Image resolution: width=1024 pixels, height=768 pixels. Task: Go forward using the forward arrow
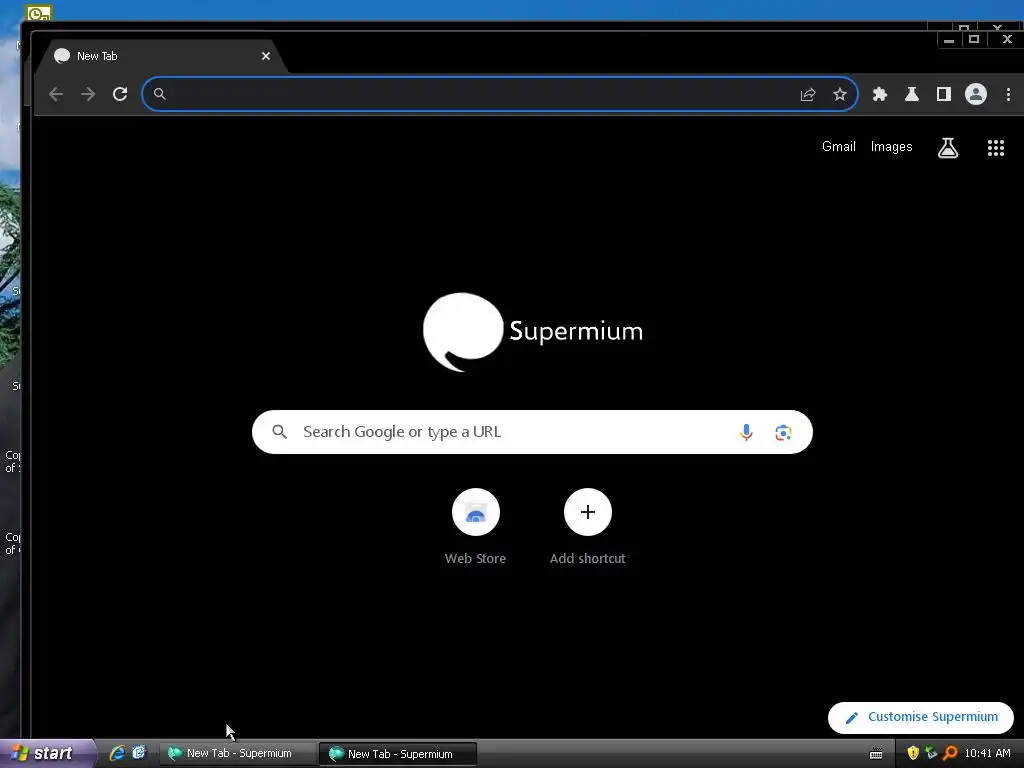88,94
